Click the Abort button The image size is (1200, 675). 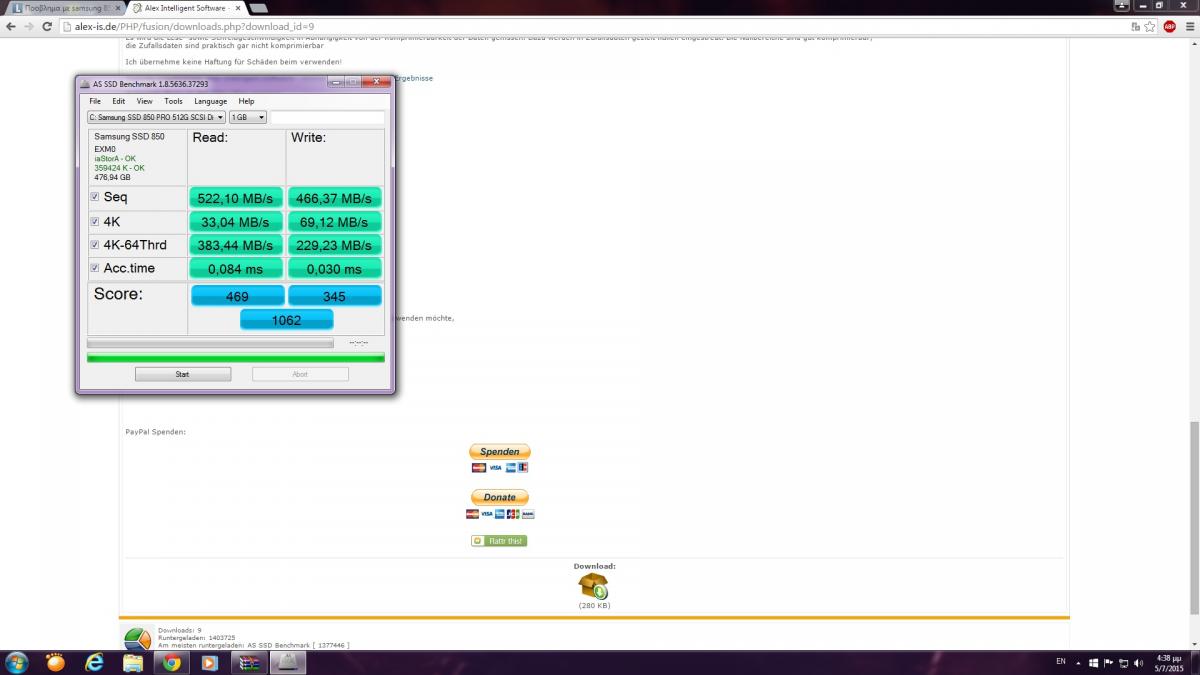(x=300, y=374)
